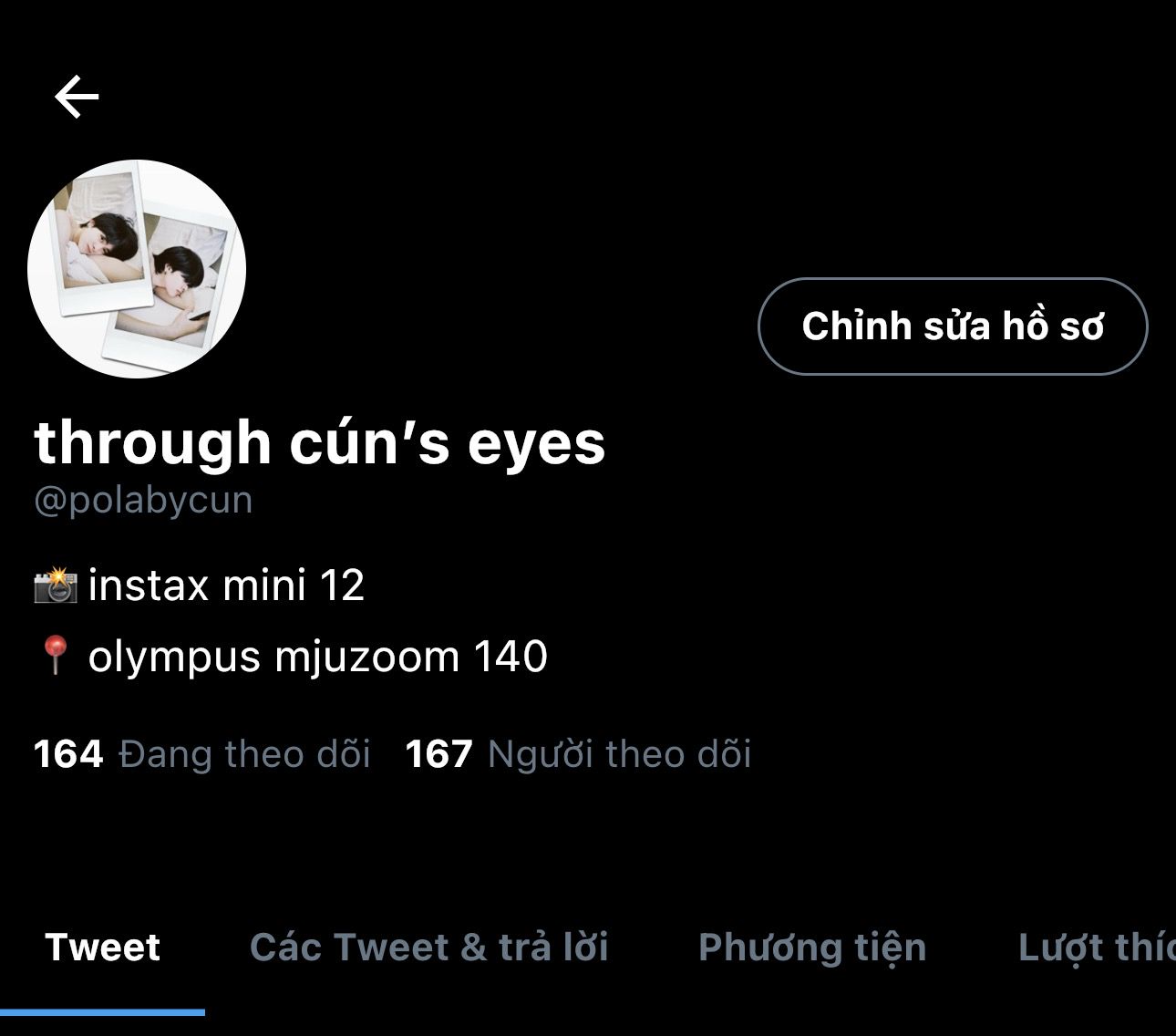Go back using the left arrow
Screen dimensions: 1176x1036
[x=77, y=97]
